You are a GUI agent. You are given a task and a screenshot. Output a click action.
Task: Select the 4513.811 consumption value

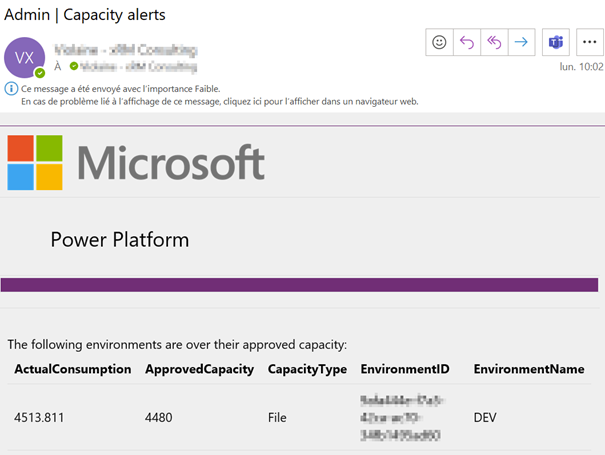coord(39,417)
